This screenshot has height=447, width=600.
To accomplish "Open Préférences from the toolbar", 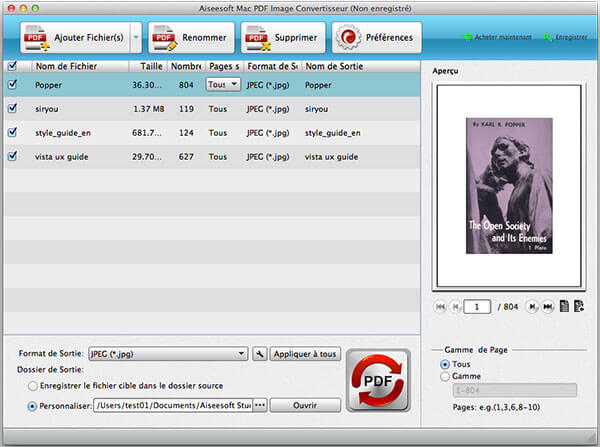I will pos(376,38).
